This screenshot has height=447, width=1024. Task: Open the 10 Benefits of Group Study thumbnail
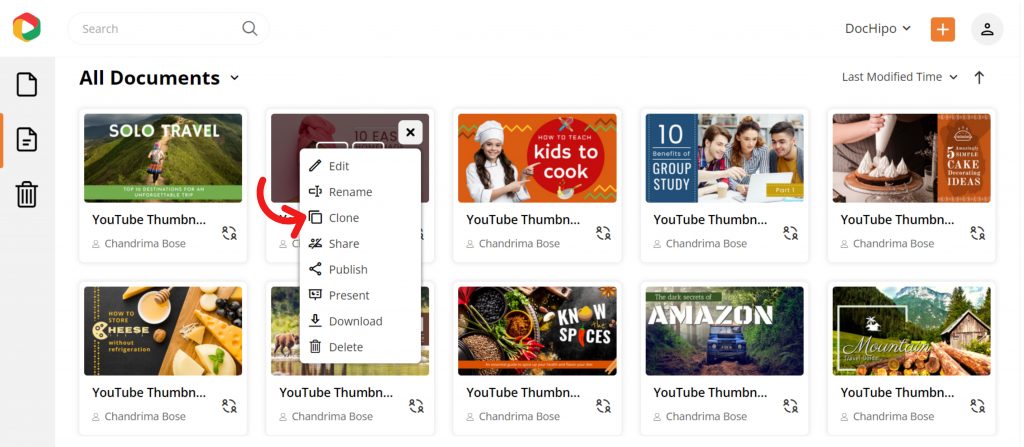pyautogui.click(x=724, y=158)
